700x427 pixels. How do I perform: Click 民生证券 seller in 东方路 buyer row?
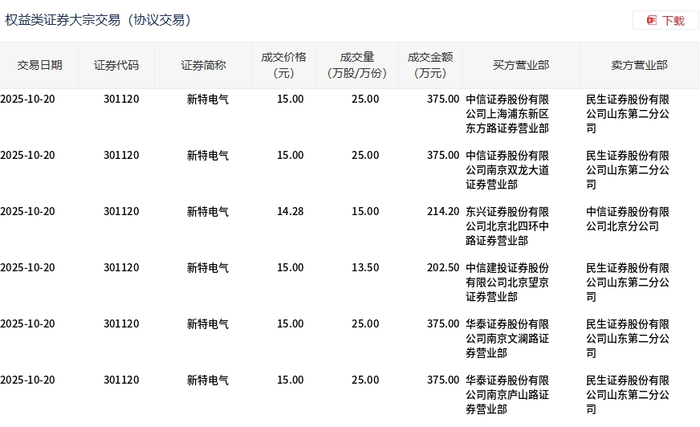628,114
